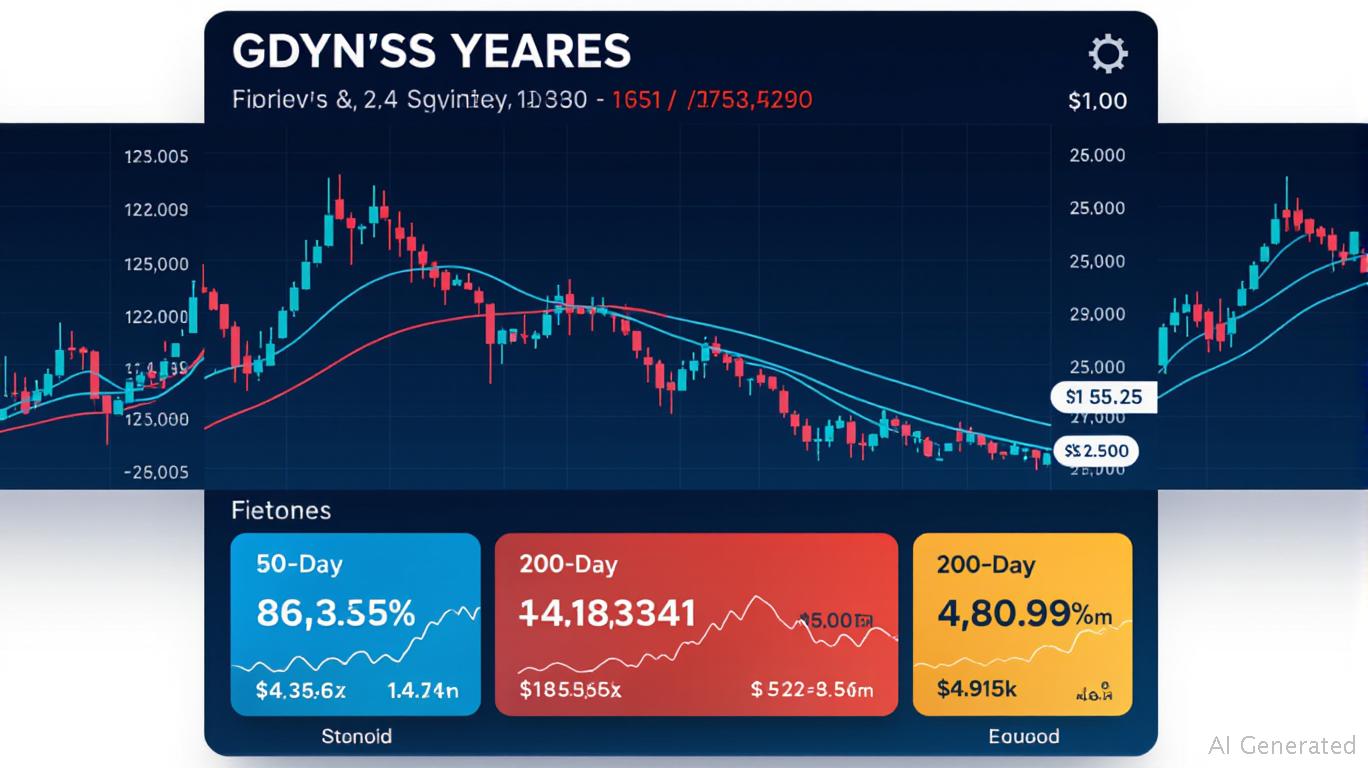Click the $1.00 value under the gear

click(1097, 101)
